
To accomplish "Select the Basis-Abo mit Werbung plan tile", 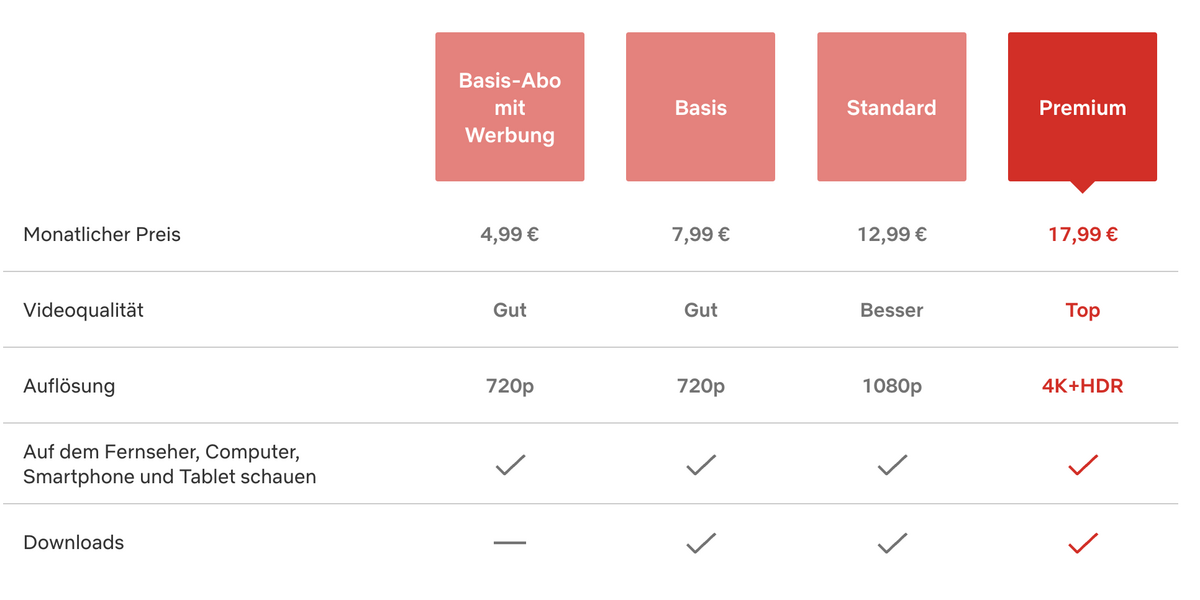I will [510, 107].
